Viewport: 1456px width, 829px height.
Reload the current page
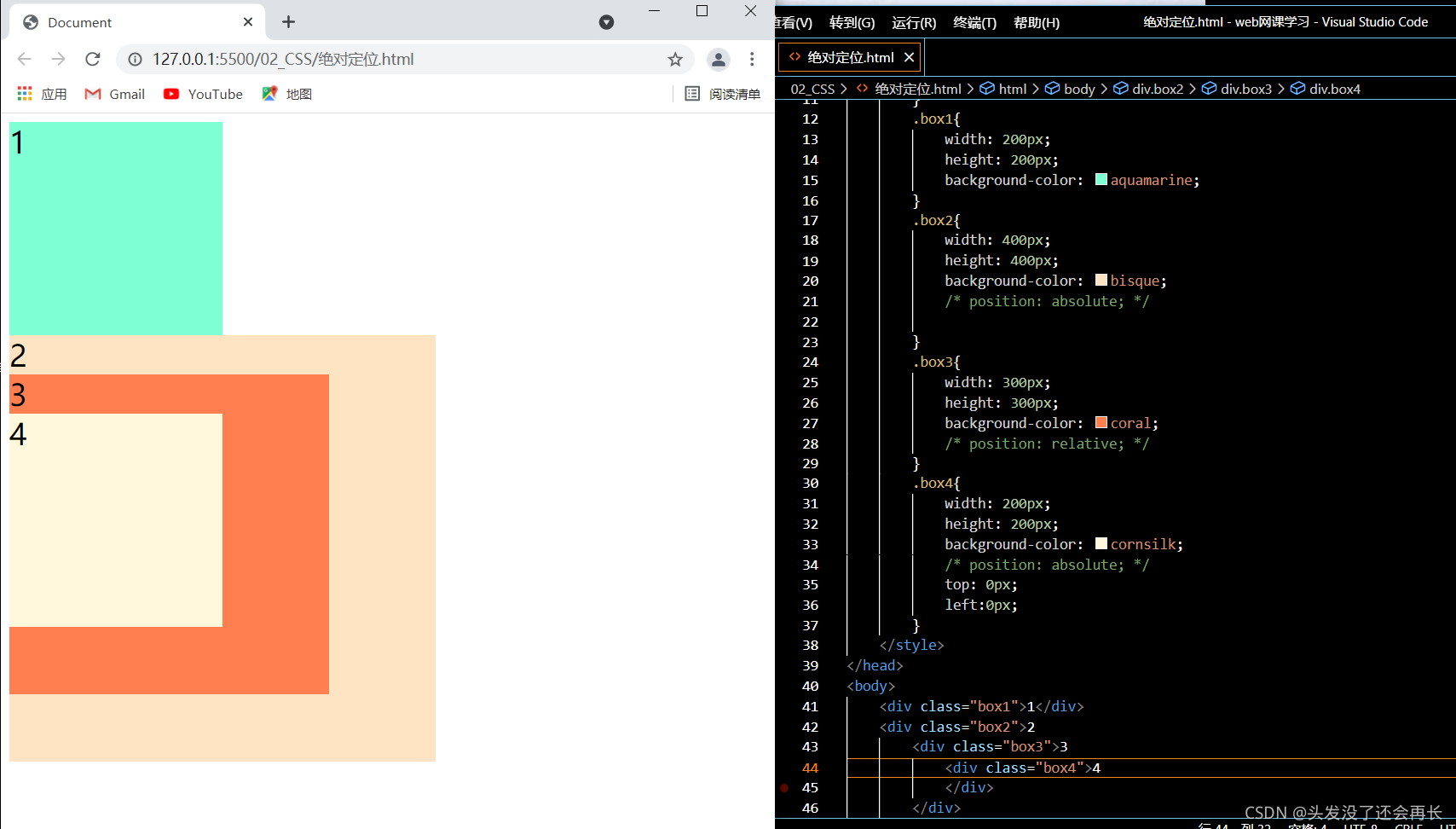point(93,59)
